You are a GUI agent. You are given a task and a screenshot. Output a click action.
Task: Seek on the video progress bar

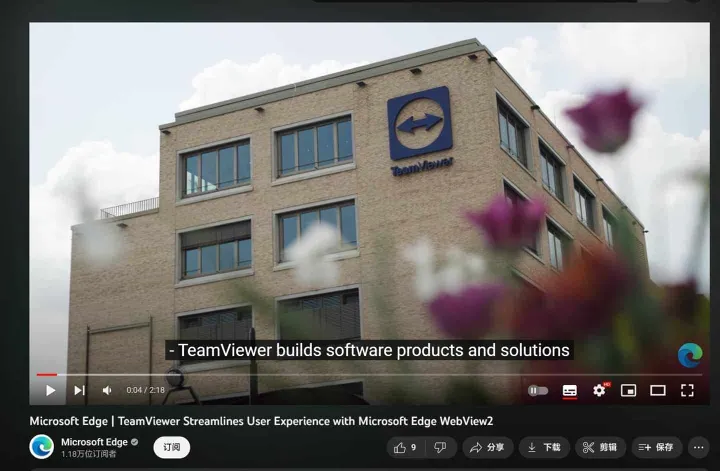click(x=369, y=375)
